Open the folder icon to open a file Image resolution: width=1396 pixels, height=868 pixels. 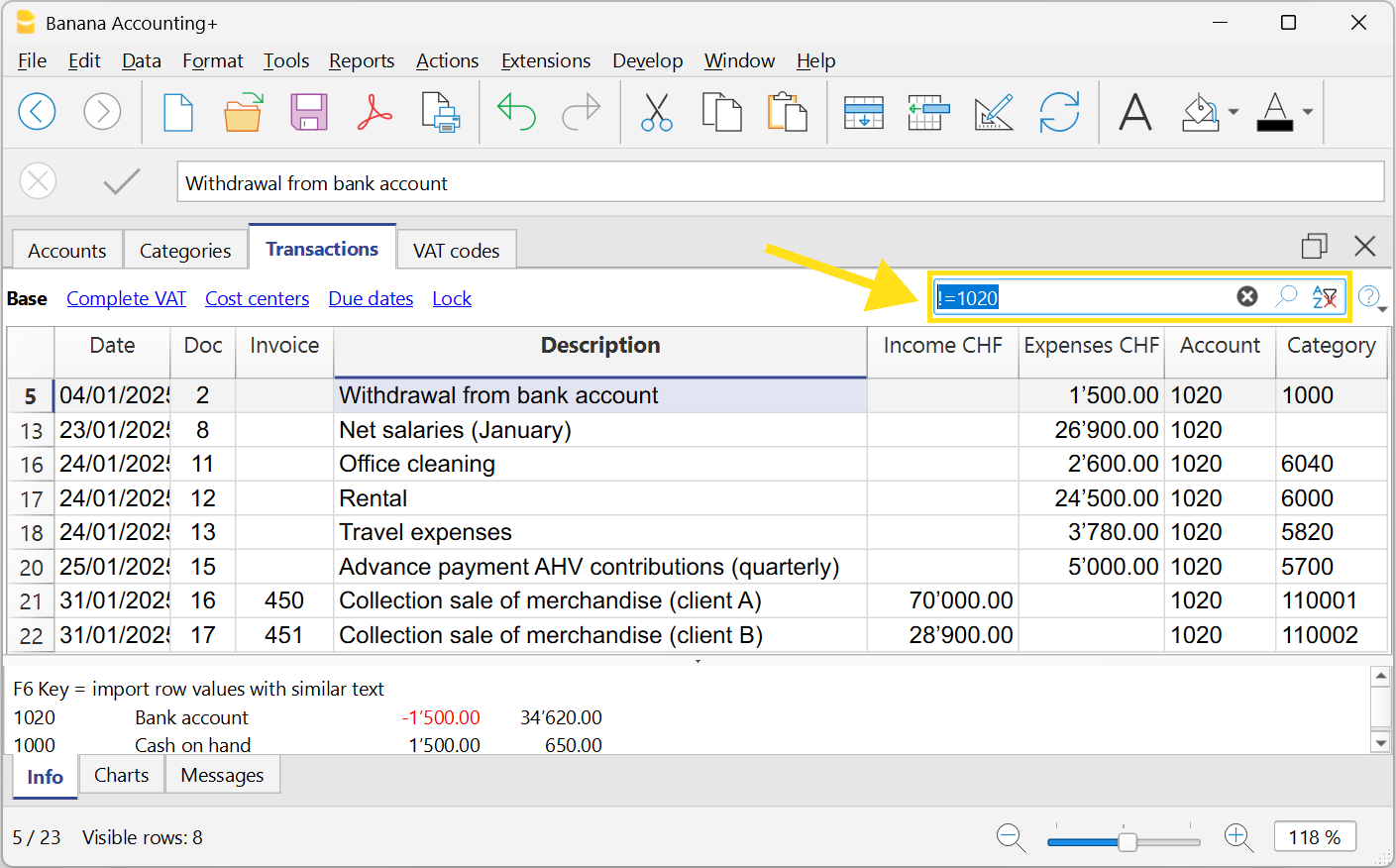[x=243, y=112]
